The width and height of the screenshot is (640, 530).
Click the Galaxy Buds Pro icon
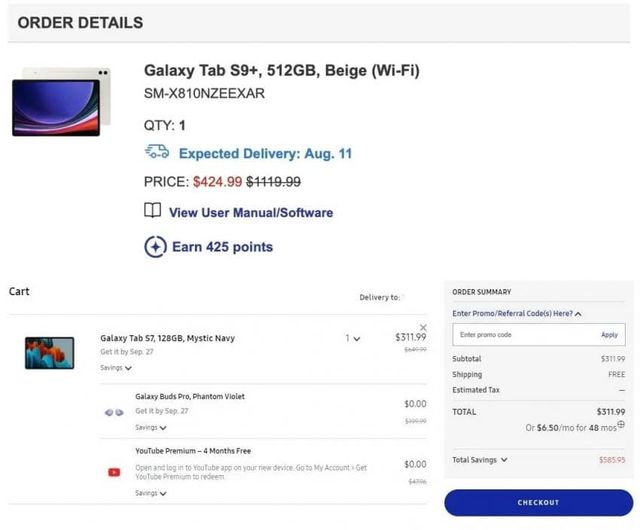[x=114, y=412]
